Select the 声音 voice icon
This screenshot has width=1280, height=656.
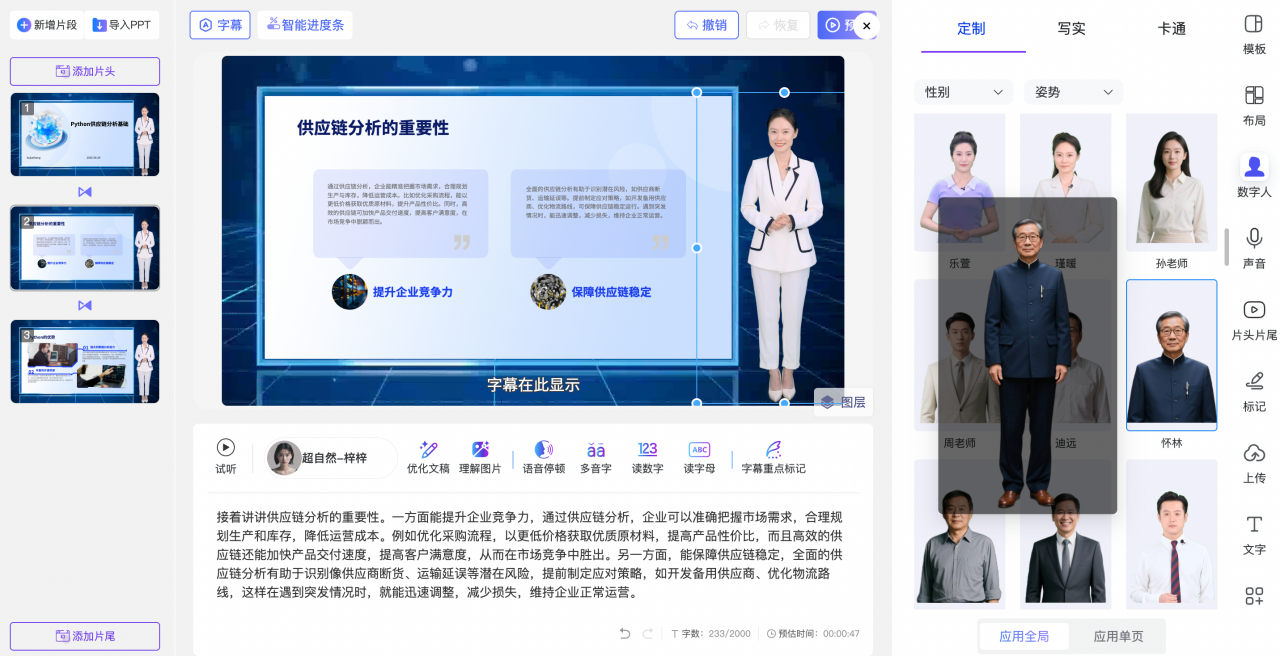[x=1254, y=246]
